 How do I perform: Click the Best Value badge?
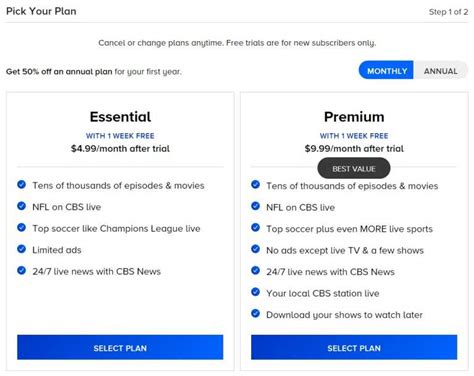[354, 169]
